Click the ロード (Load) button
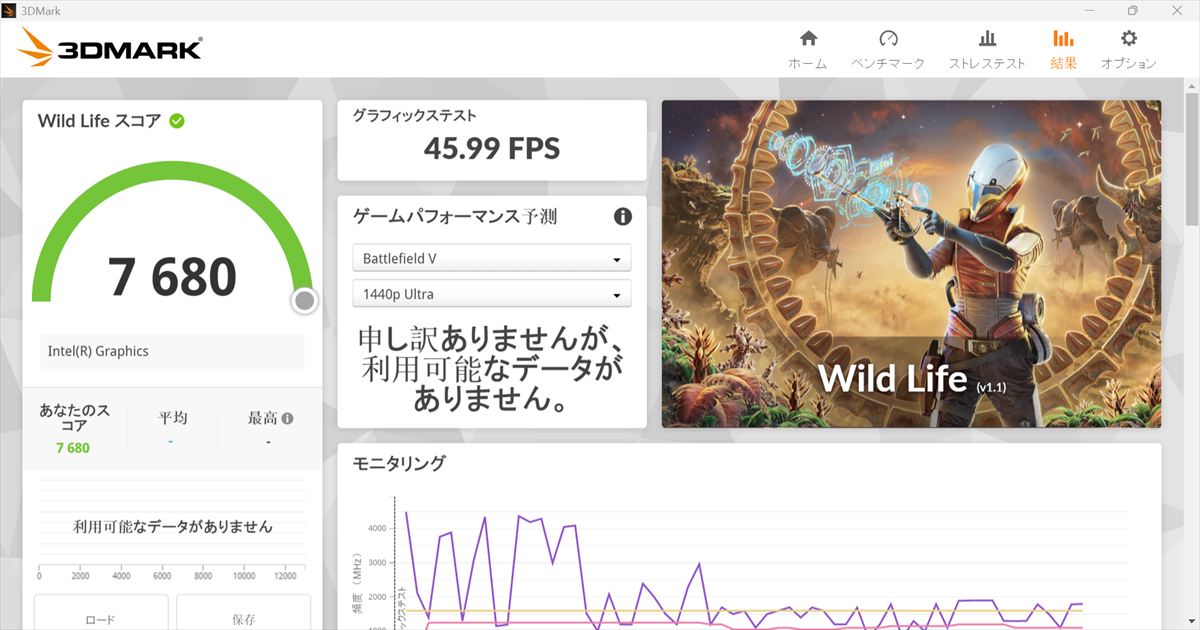 tap(100, 614)
